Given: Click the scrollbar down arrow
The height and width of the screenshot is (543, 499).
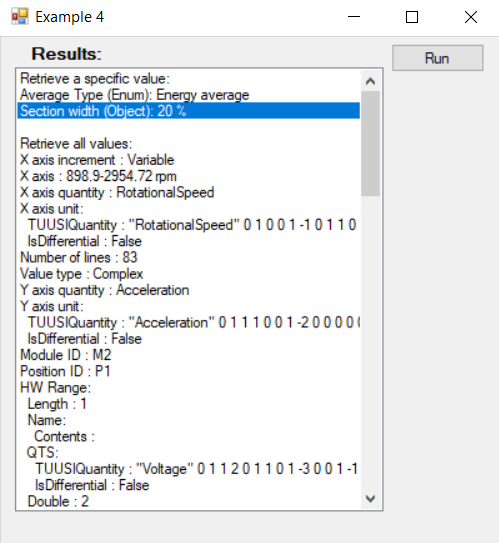Looking at the screenshot, I should click(x=370, y=499).
